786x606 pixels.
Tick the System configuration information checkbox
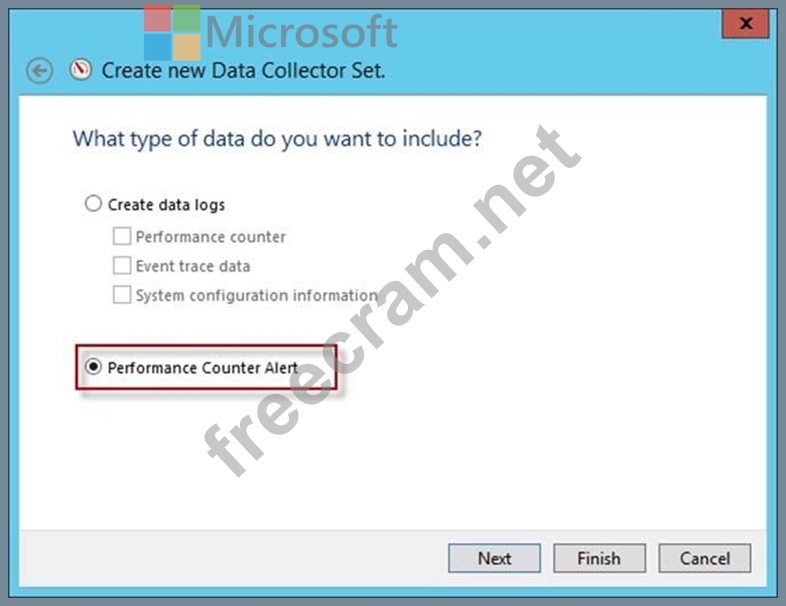click(122, 295)
